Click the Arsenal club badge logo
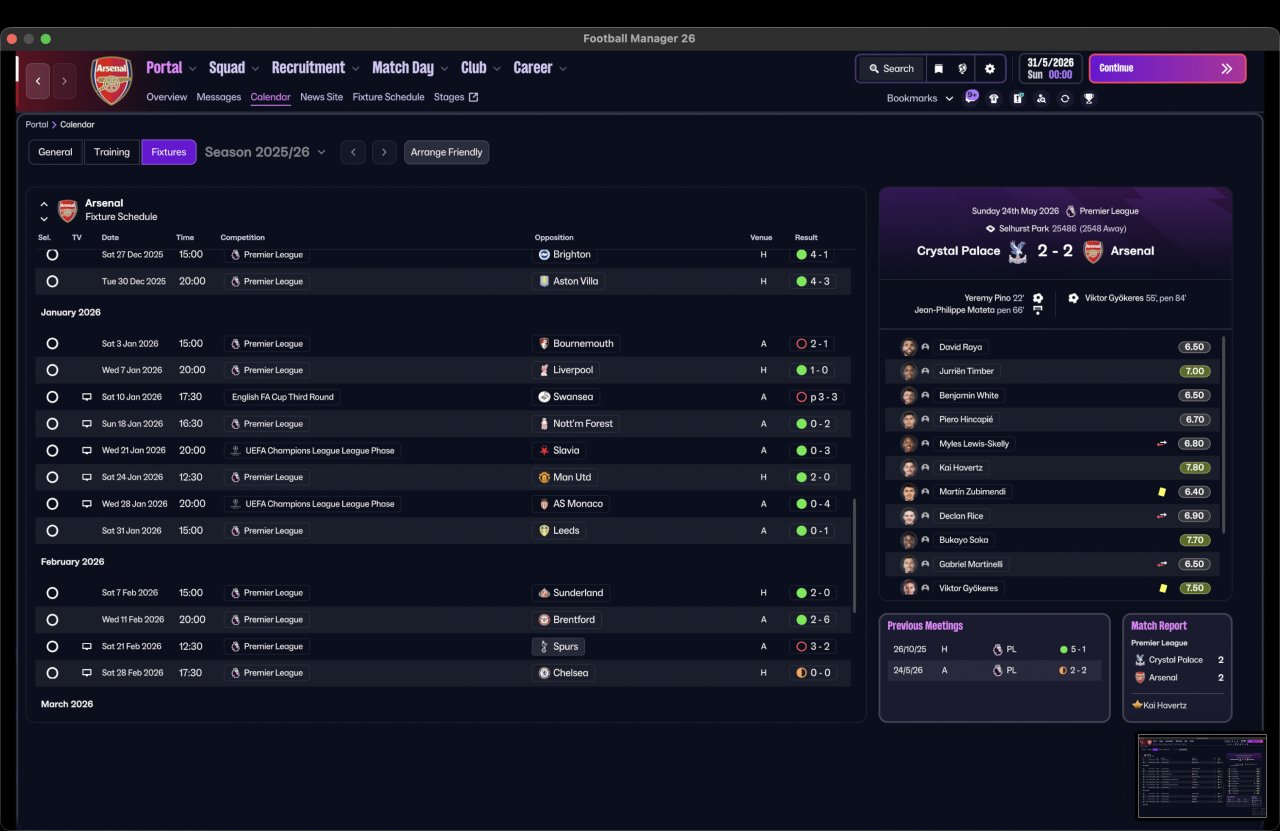Image resolution: width=1280 pixels, height=831 pixels. (111, 81)
